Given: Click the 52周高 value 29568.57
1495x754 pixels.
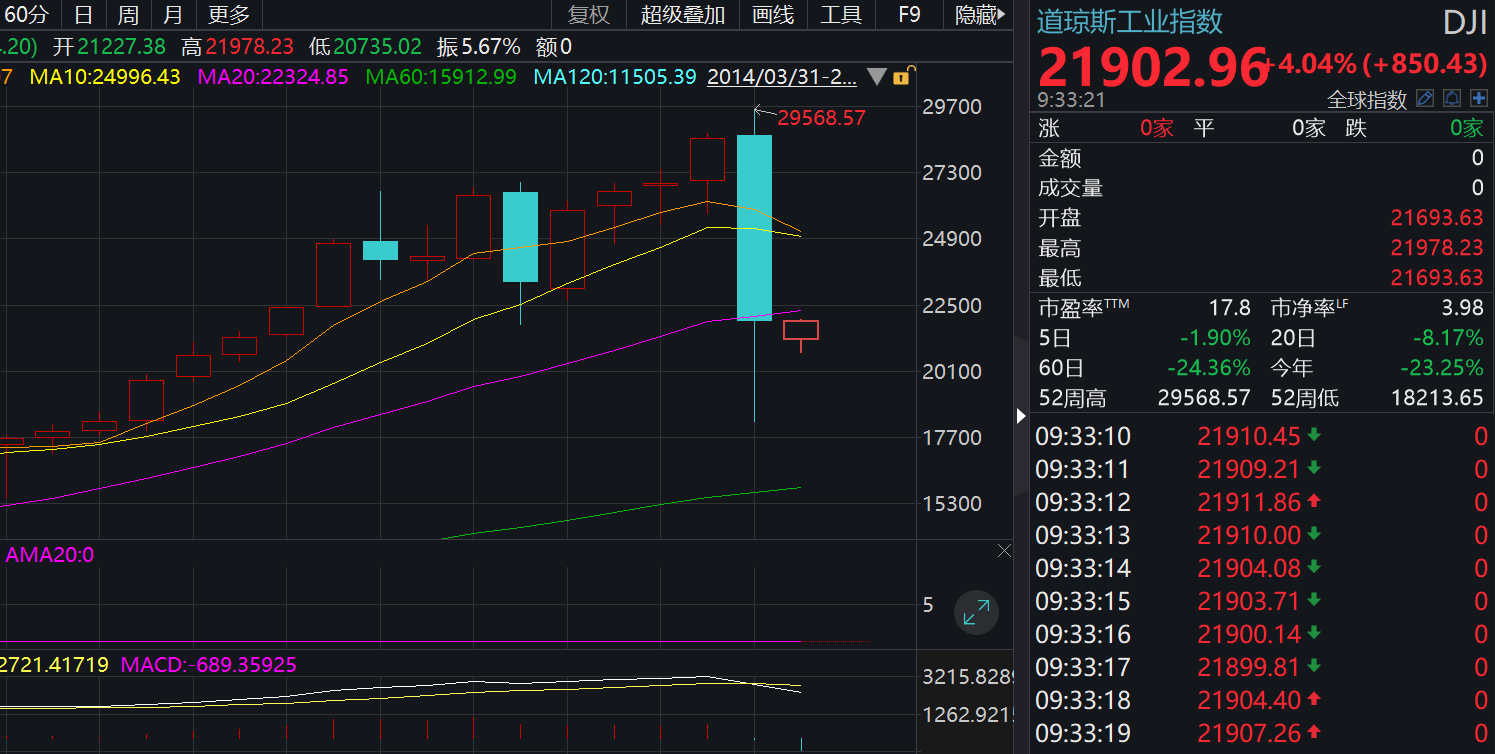Looking at the screenshot, I should click(x=1204, y=397).
